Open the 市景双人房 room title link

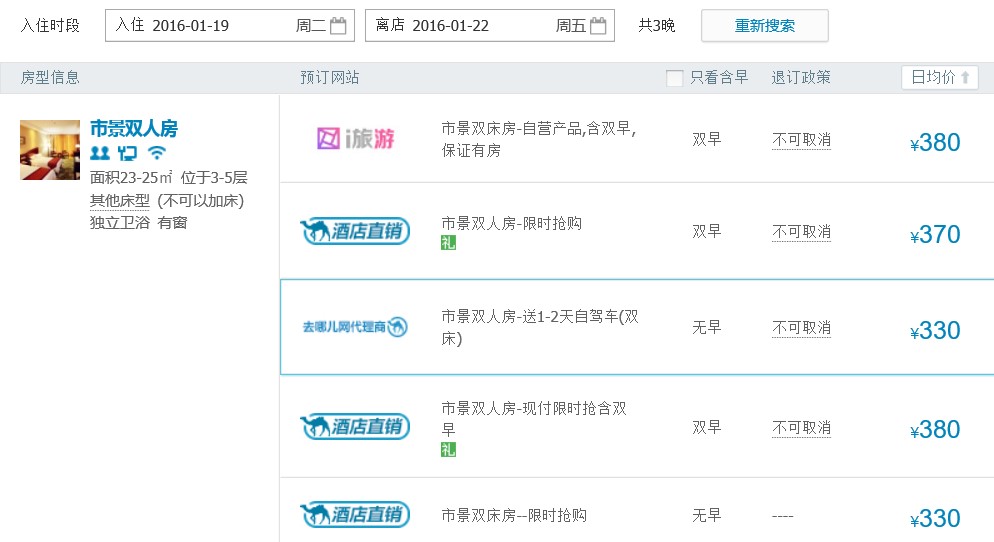click(x=134, y=128)
